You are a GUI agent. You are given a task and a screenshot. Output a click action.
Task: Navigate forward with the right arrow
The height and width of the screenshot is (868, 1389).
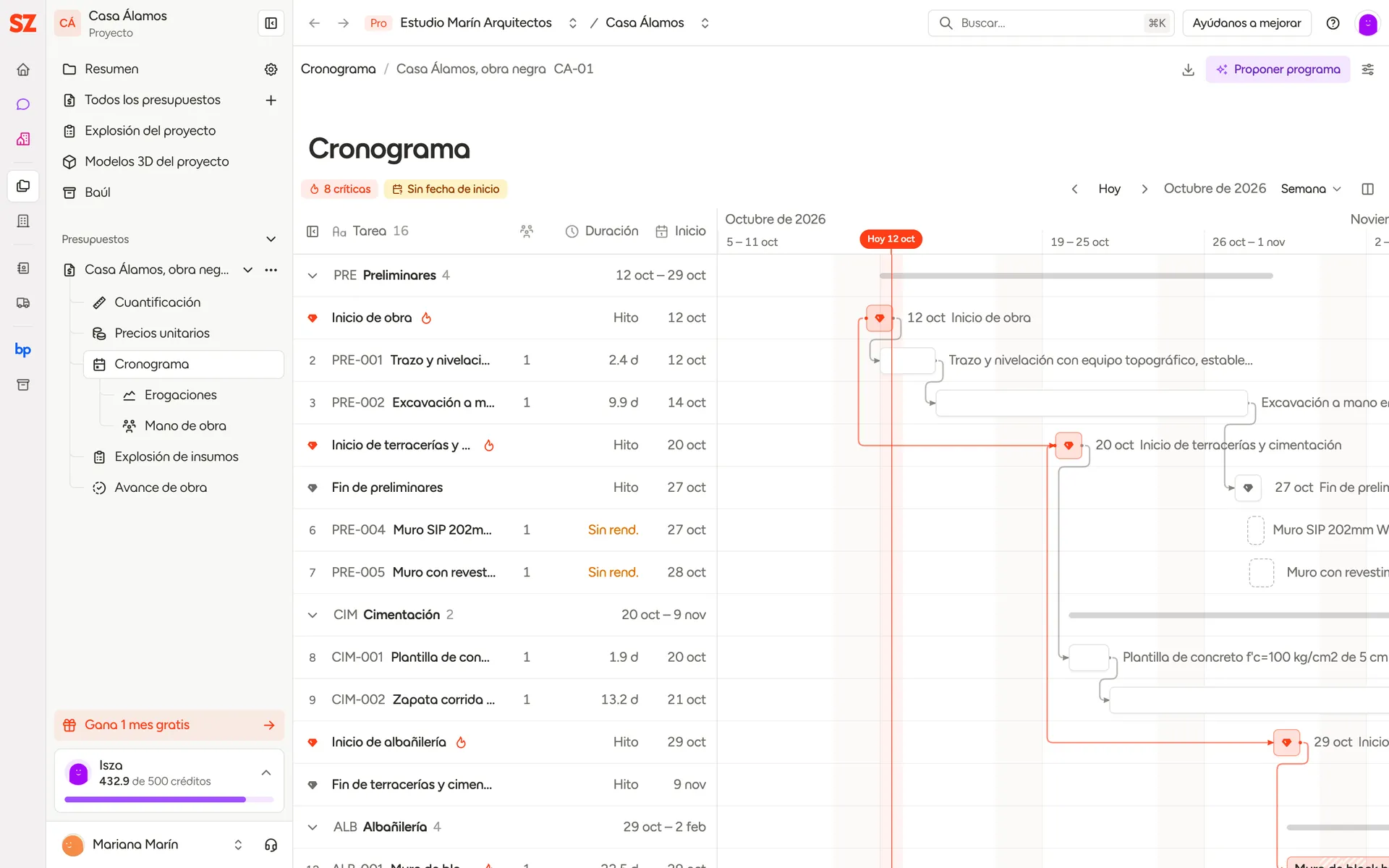[344, 23]
